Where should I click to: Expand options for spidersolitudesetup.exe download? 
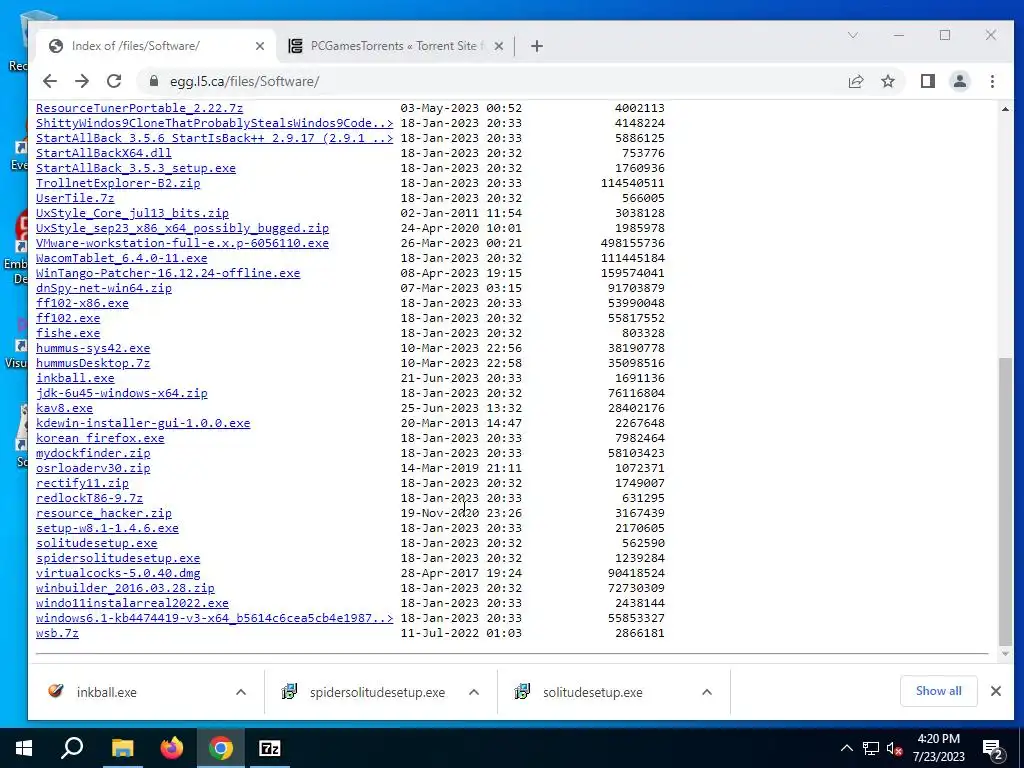[474, 692]
